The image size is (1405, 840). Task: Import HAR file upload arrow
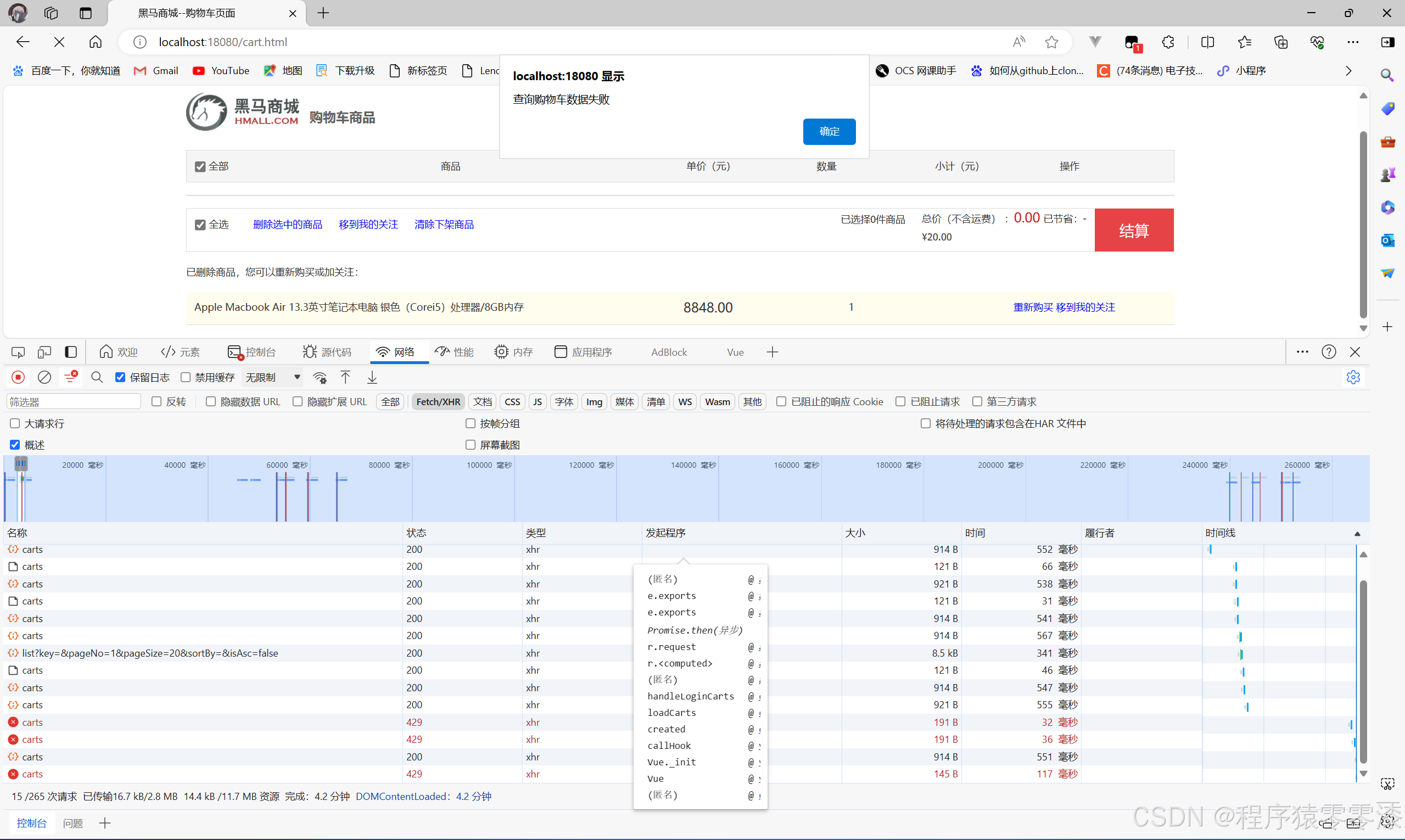[345, 377]
